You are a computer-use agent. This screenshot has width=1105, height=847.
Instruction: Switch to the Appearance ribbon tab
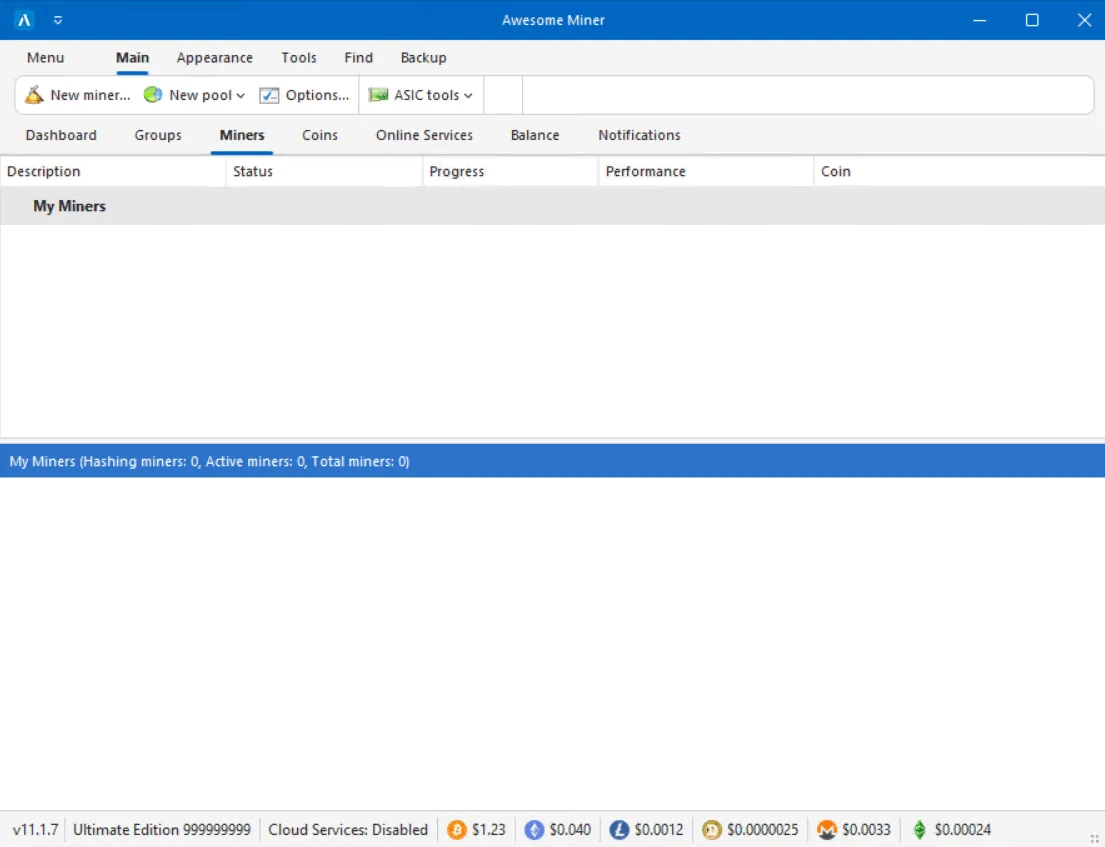214,58
